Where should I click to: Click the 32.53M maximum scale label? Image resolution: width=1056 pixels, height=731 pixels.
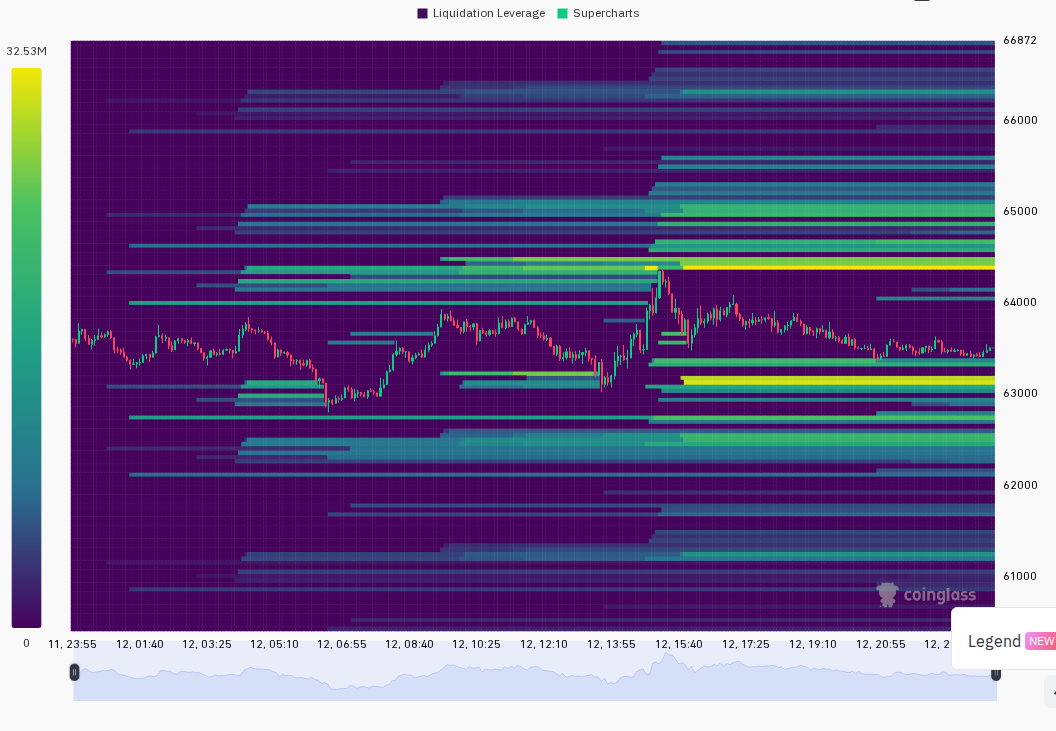coord(26,51)
